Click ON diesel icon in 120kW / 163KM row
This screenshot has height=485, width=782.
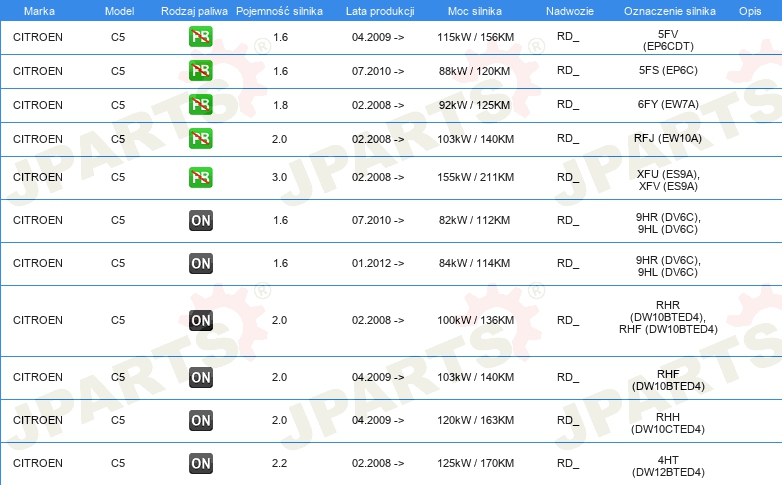click(x=201, y=420)
